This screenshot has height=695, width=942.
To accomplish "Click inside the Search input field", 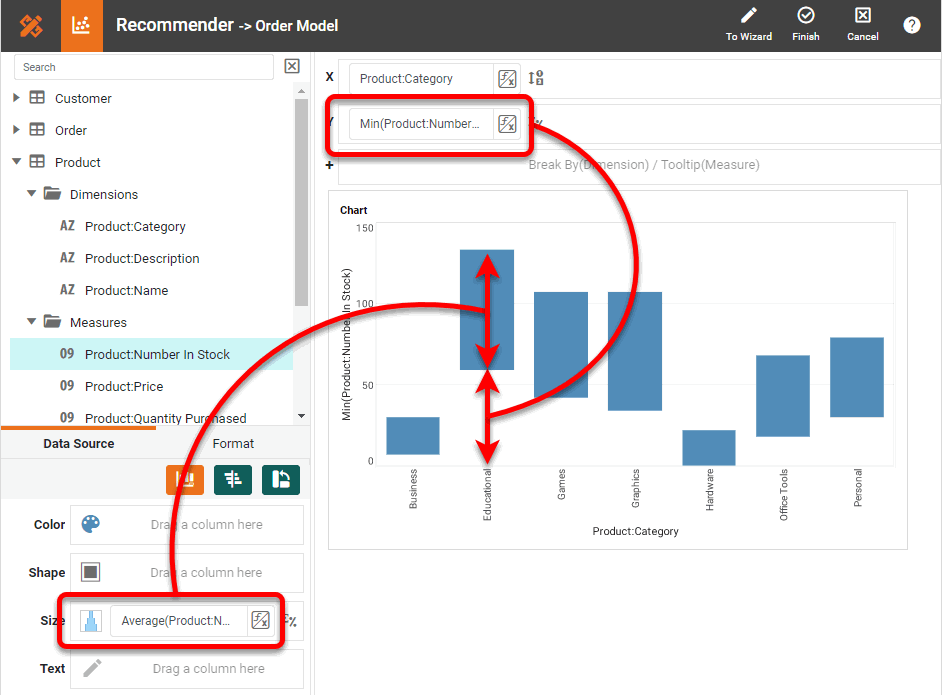I will 144,67.
